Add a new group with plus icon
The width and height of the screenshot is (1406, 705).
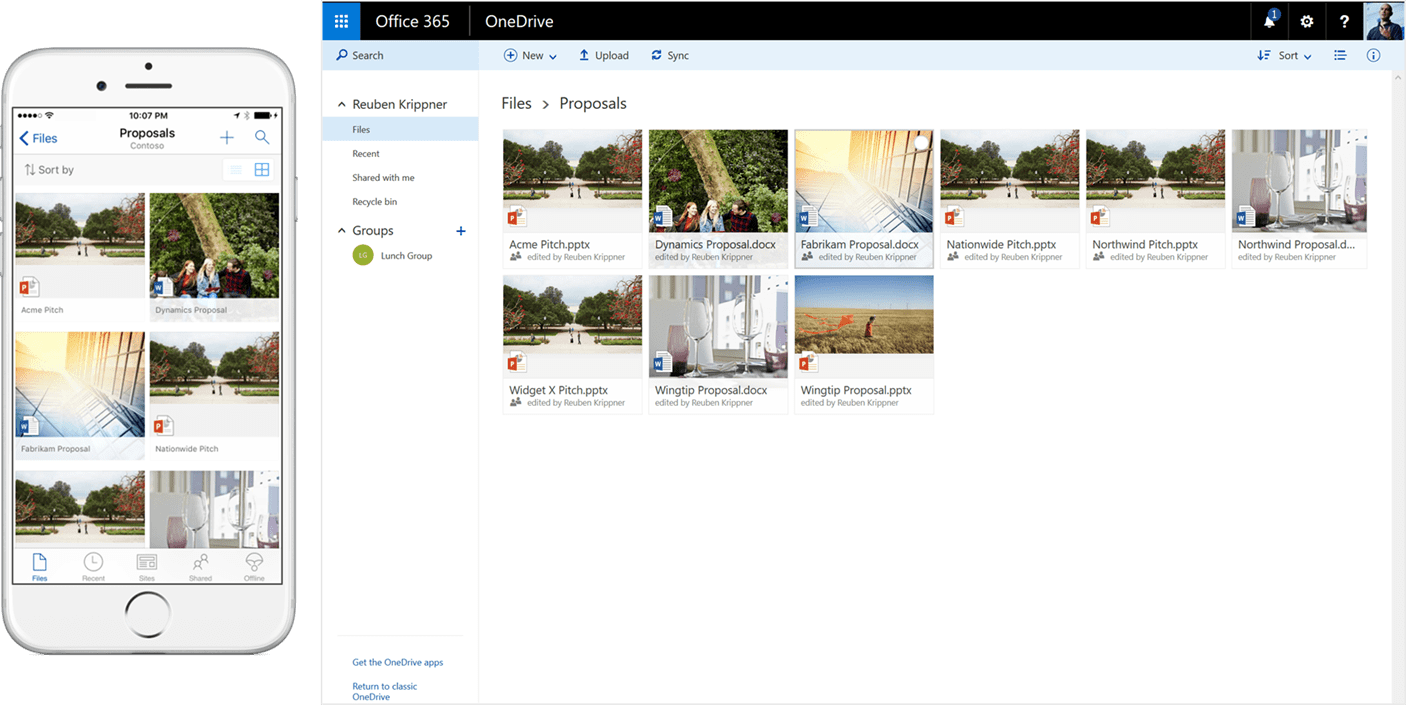tap(461, 231)
